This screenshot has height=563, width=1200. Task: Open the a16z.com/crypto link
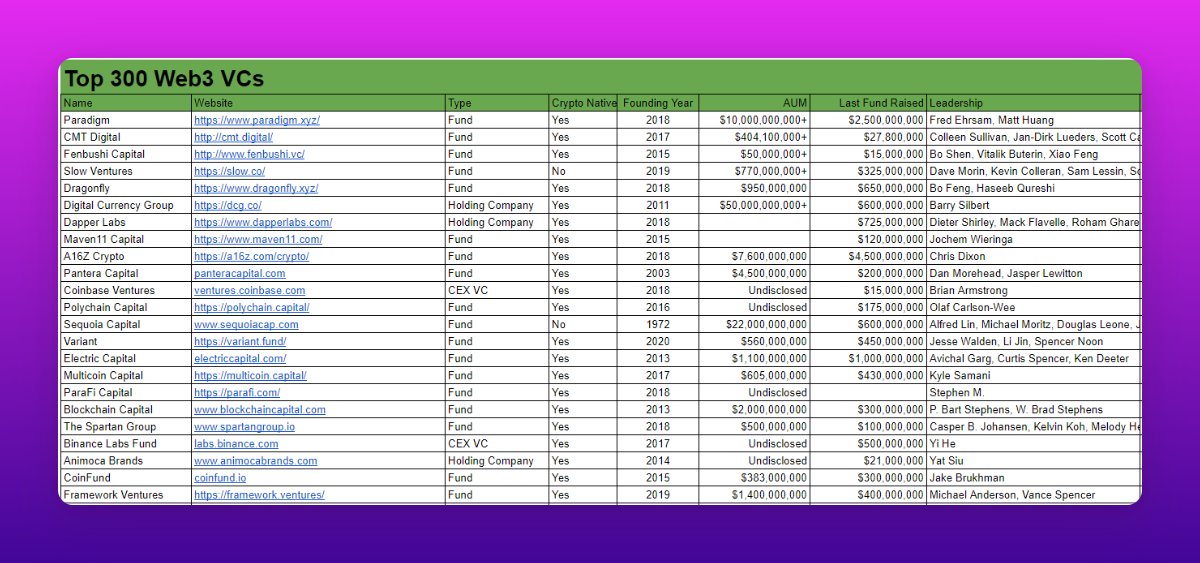point(251,256)
